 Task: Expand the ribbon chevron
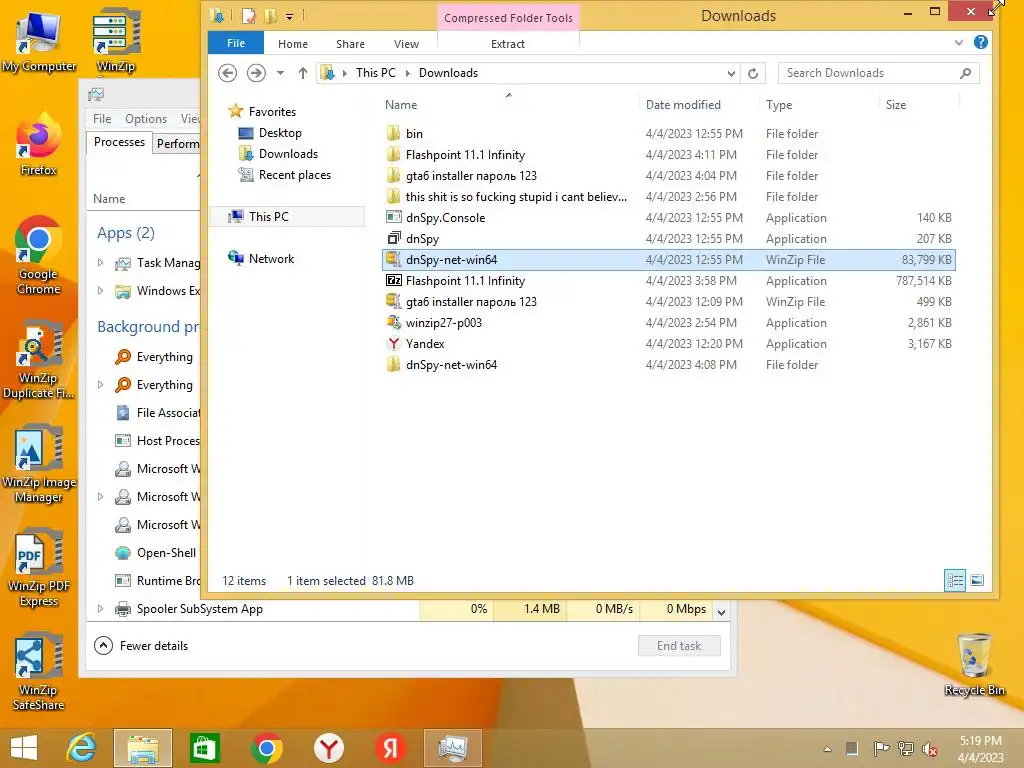tap(959, 43)
